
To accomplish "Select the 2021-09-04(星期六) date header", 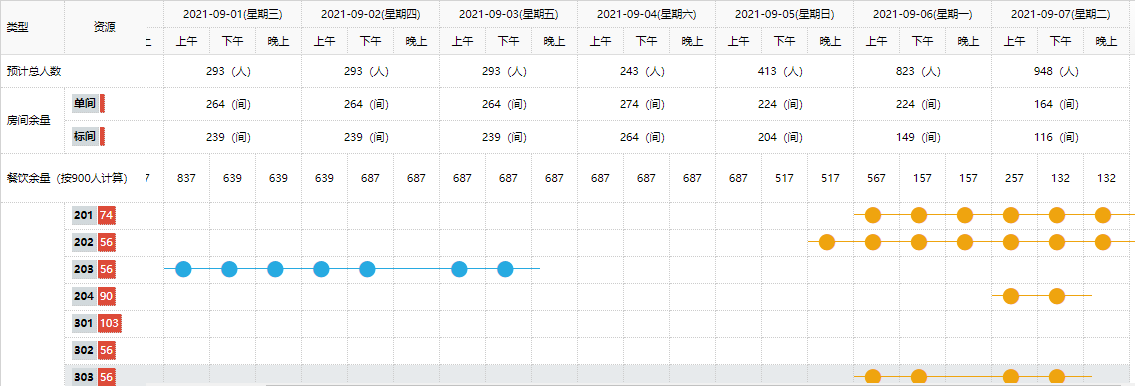I will tap(646, 14).
